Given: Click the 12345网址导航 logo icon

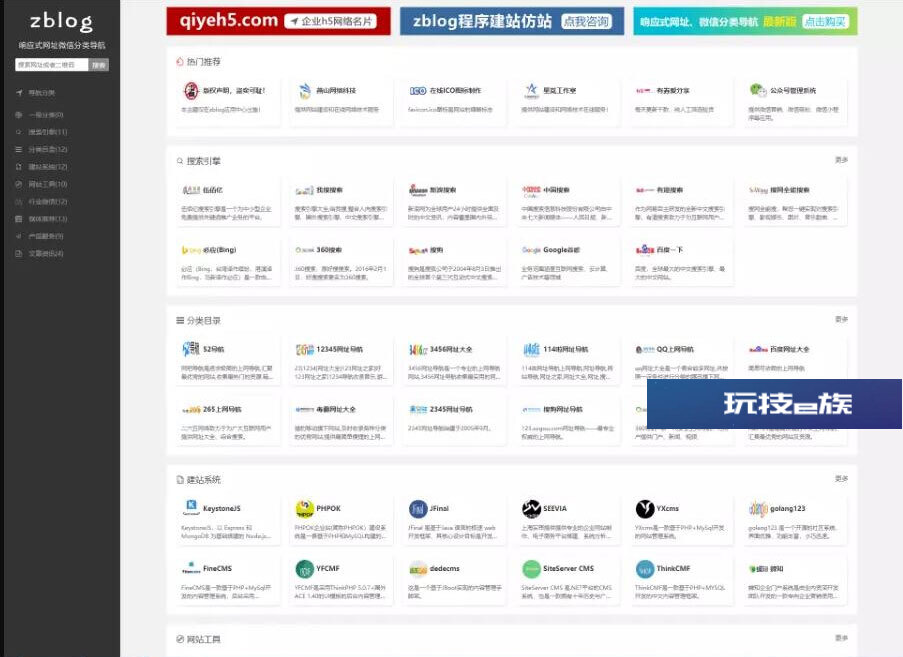Looking at the screenshot, I should click(x=305, y=350).
